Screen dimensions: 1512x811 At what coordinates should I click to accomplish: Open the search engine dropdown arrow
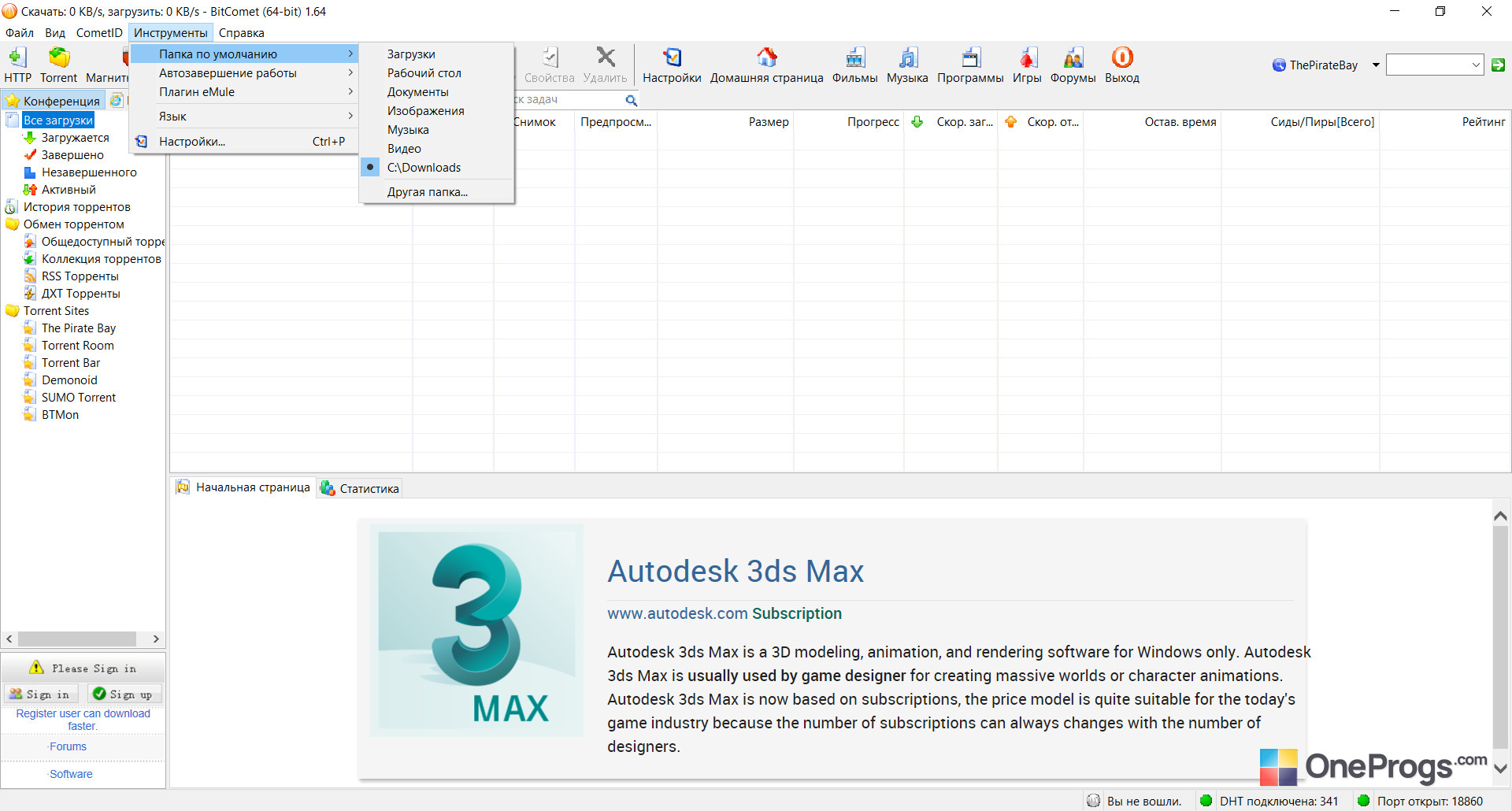1376,65
